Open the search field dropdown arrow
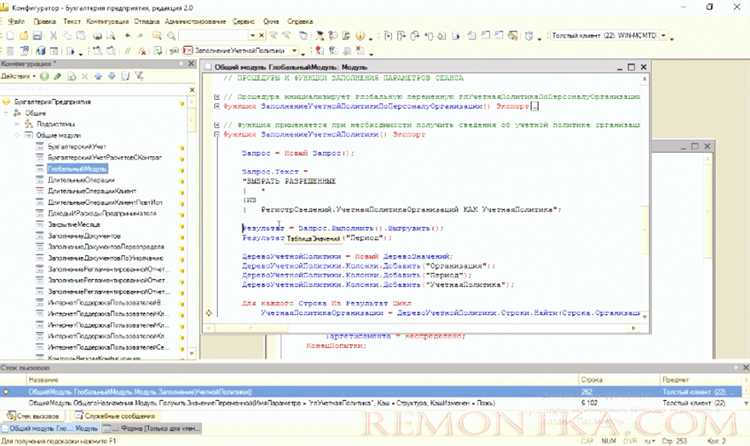 coord(253,35)
